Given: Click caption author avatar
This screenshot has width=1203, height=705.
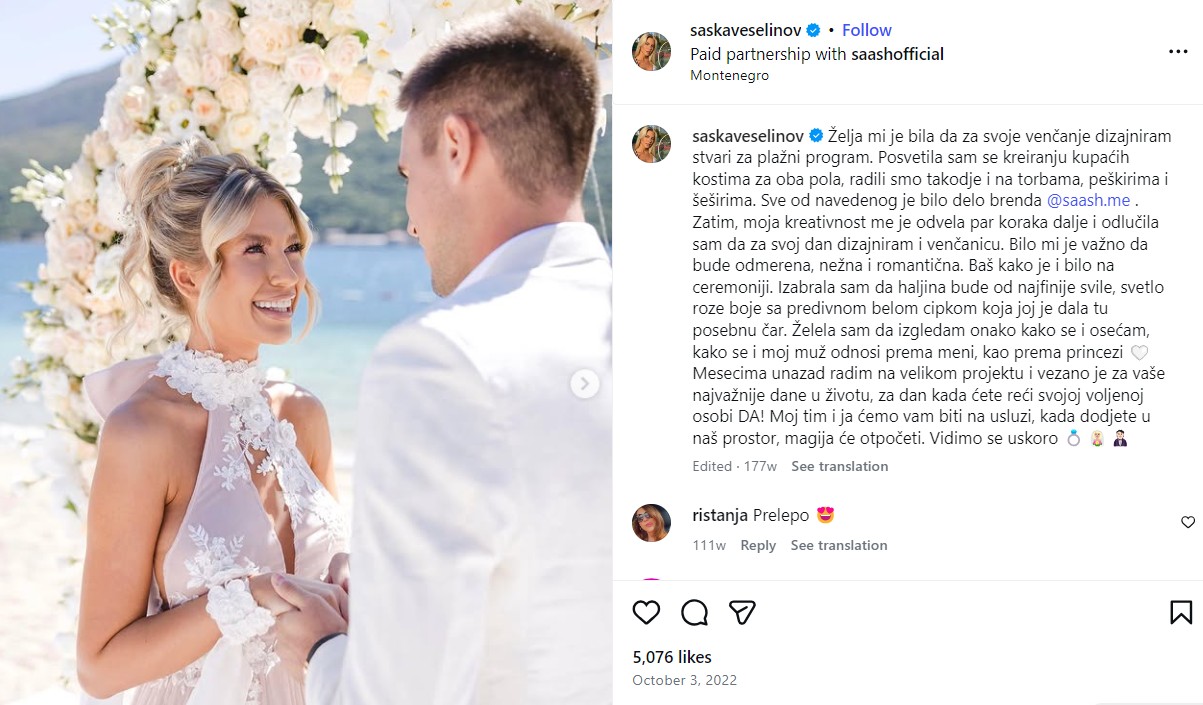Looking at the screenshot, I should (x=652, y=144).
